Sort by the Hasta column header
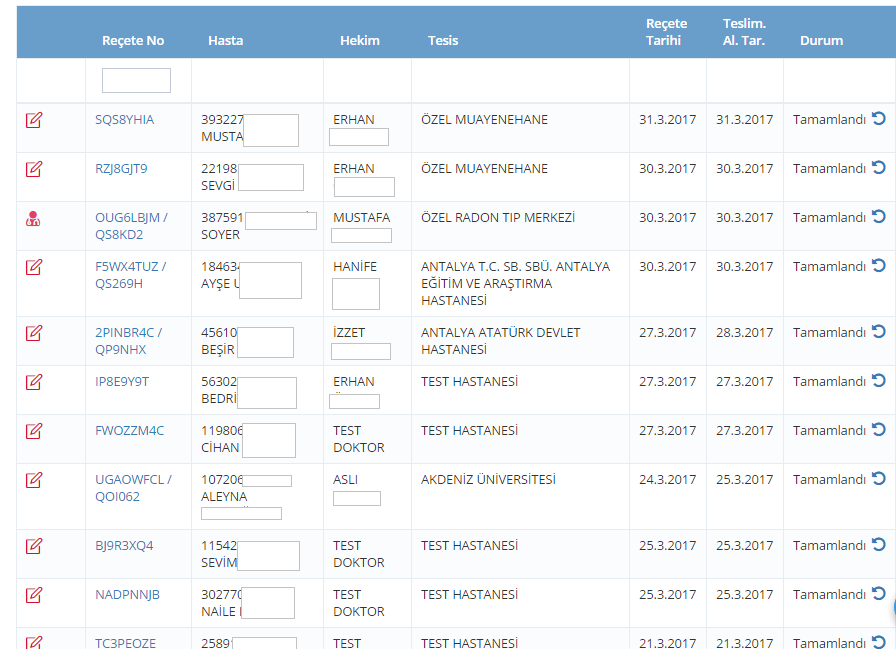Image resolution: width=896 pixels, height=649 pixels. [225, 41]
